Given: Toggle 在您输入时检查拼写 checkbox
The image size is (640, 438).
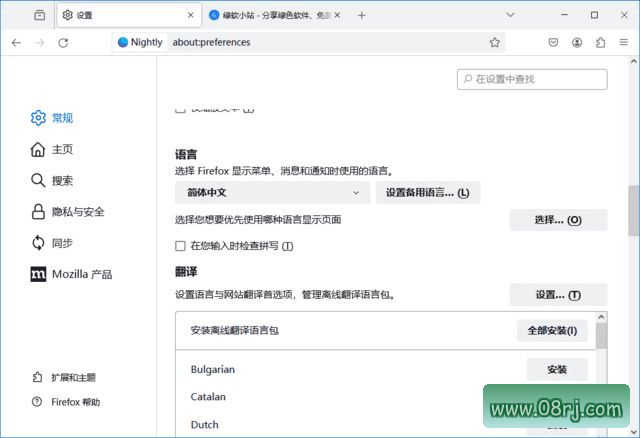Looking at the screenshot, I should tap(180, 246).
